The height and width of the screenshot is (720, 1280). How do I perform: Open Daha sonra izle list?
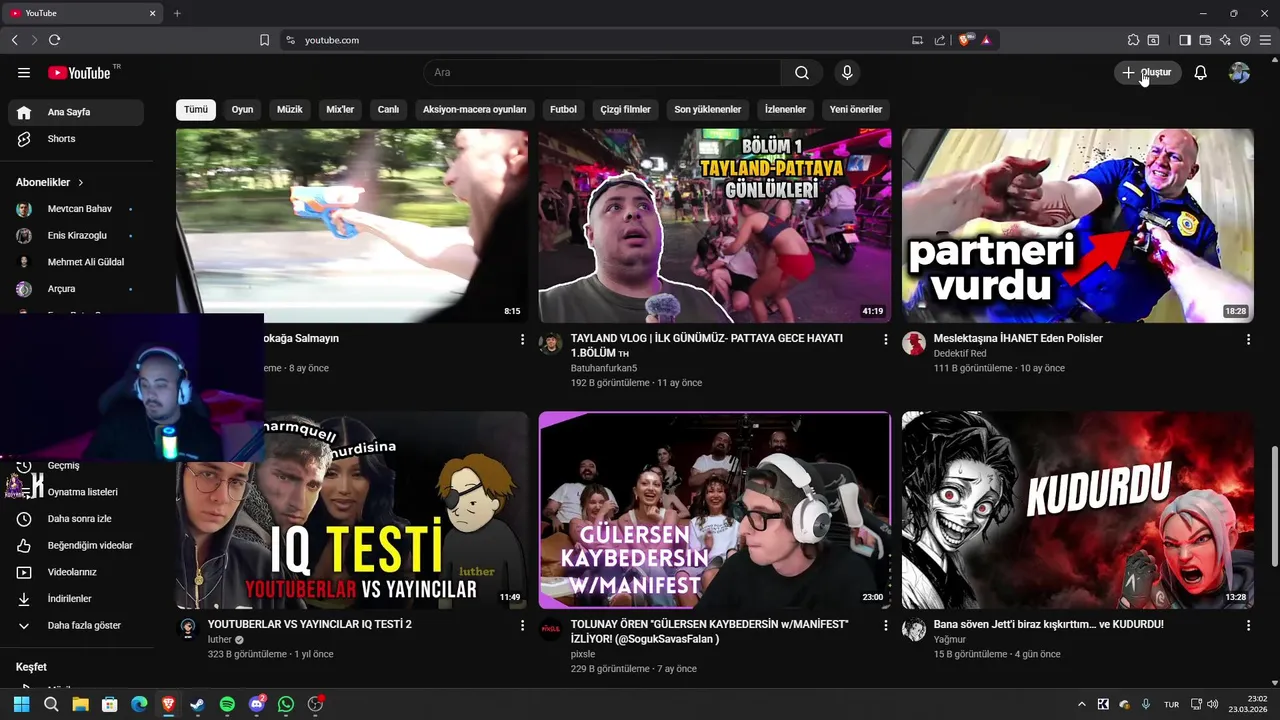click(x=76, y=519)
